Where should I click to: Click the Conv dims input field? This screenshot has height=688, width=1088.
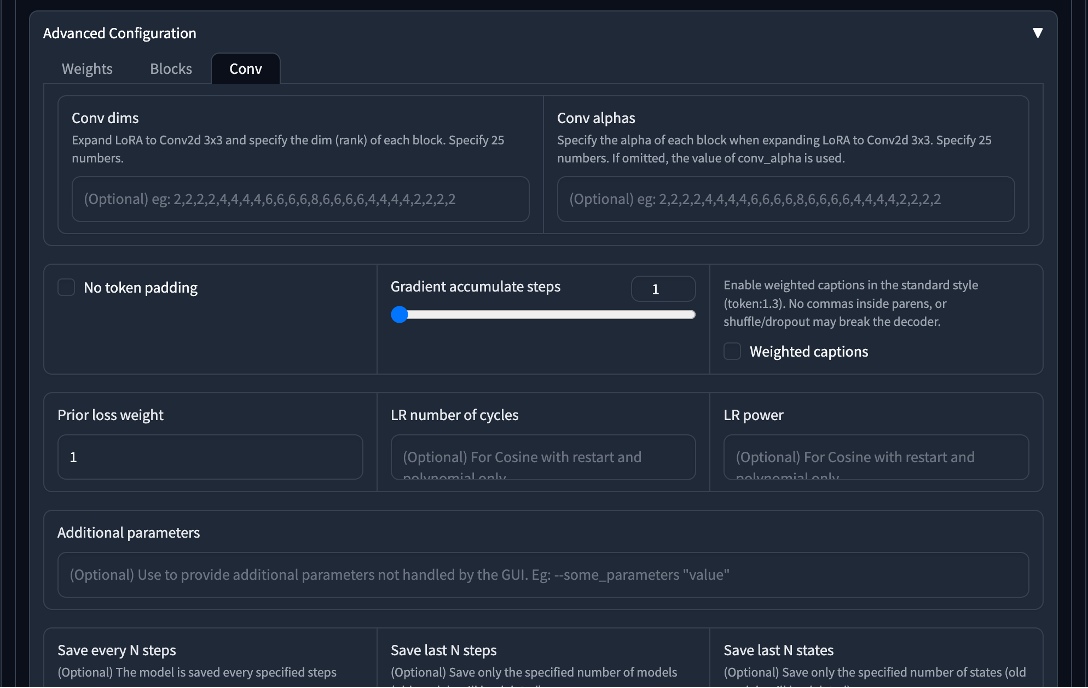pos(300,199)
